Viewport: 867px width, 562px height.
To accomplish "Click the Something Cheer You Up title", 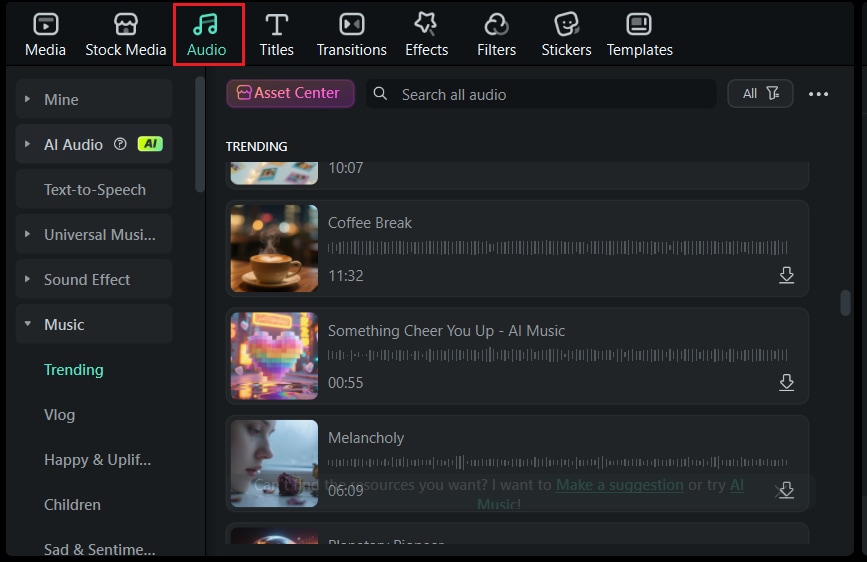I will point(446,330).
